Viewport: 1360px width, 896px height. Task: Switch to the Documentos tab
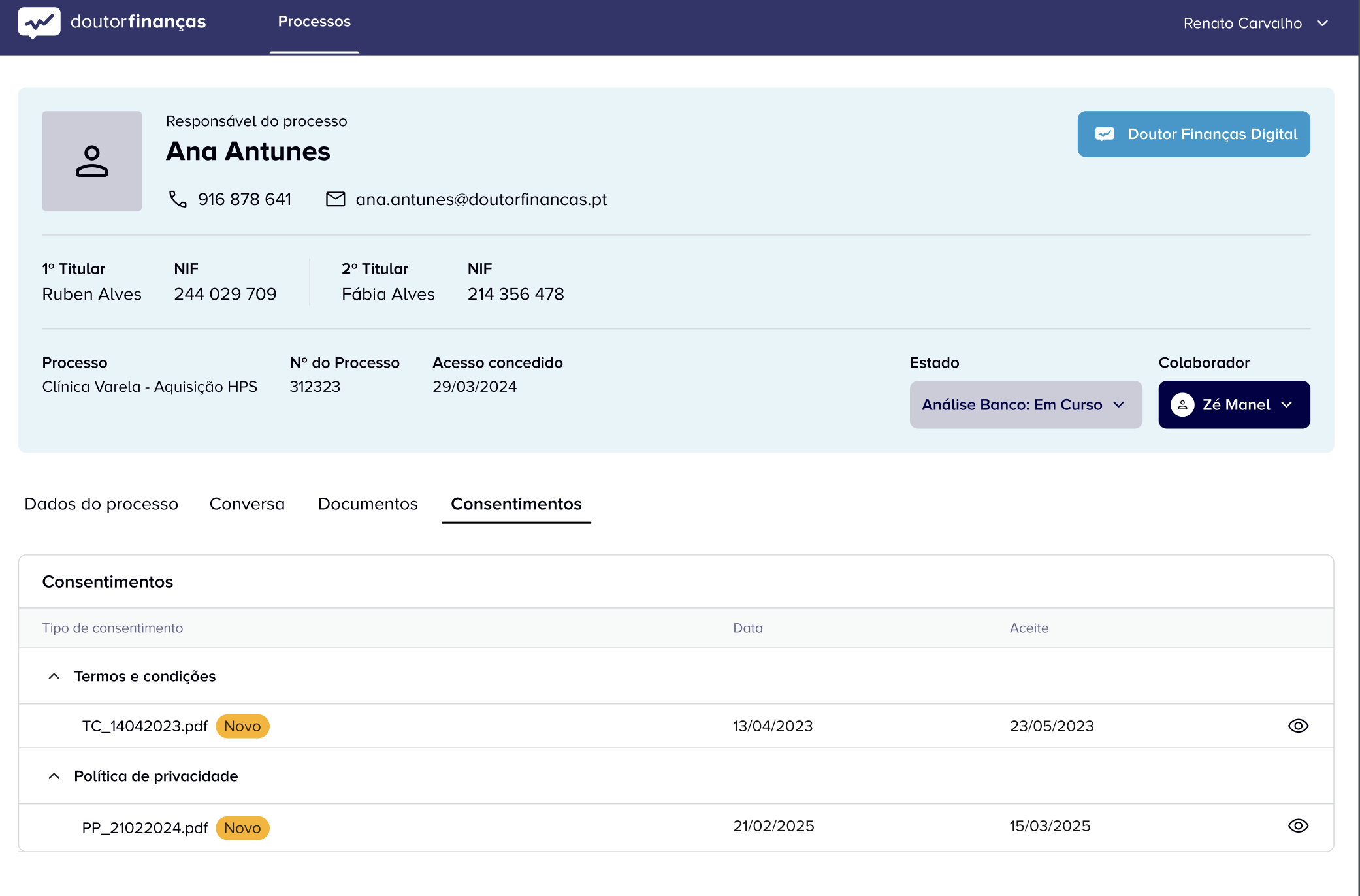pyautogui.click(x=368, y=504)
